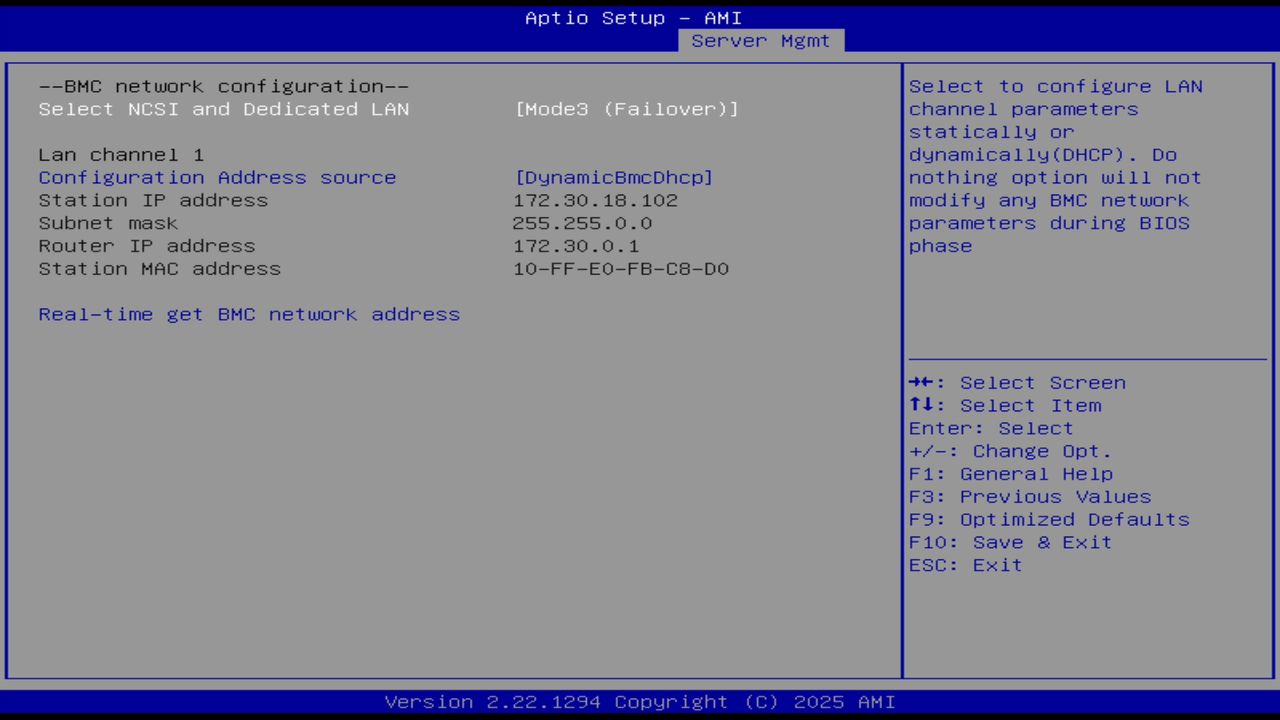Click the BMC network configuration heading

[x=224, y=86]
